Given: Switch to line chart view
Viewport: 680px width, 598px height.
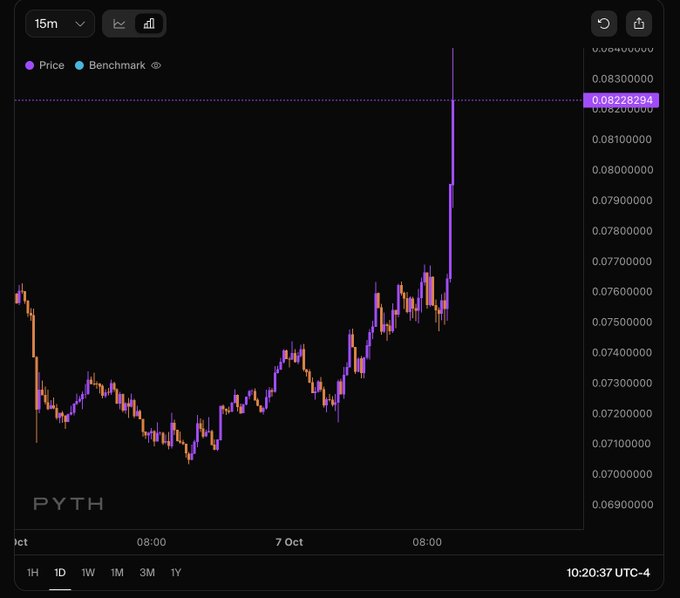Looking at the screenshot, I should (119, 24).
